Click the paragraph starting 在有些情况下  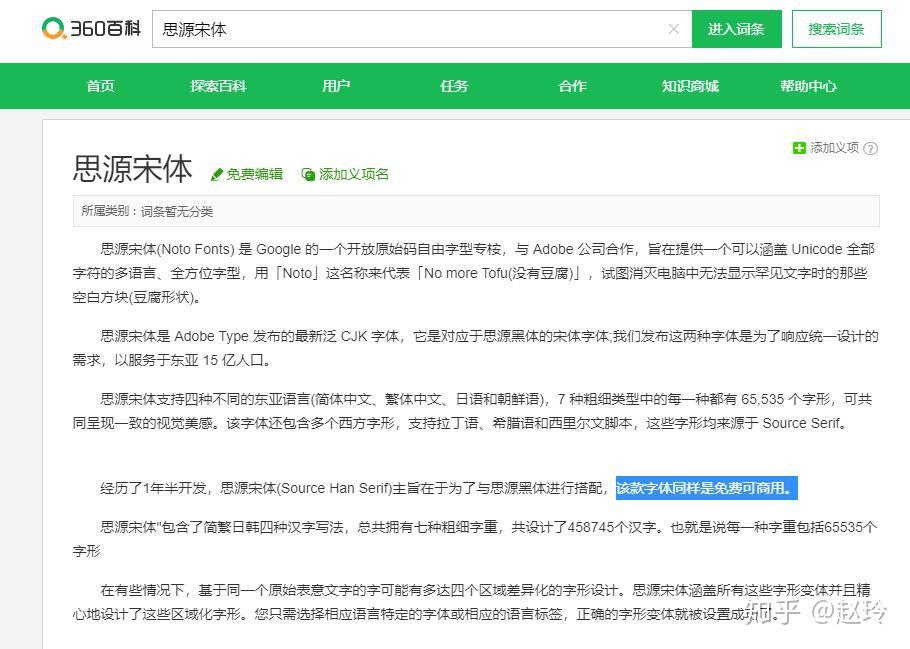(x=471, y=602)
